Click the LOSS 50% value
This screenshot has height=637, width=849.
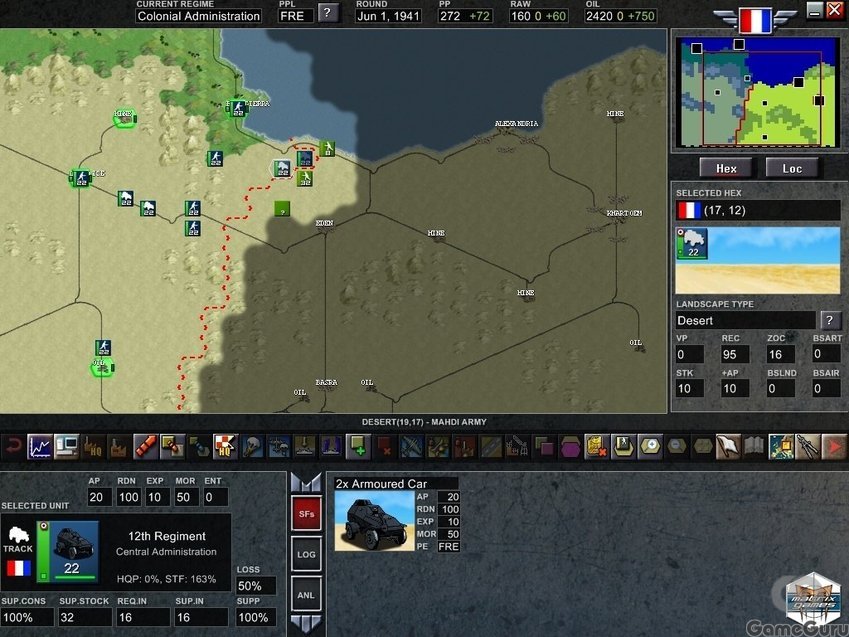[x=256, y=586]
